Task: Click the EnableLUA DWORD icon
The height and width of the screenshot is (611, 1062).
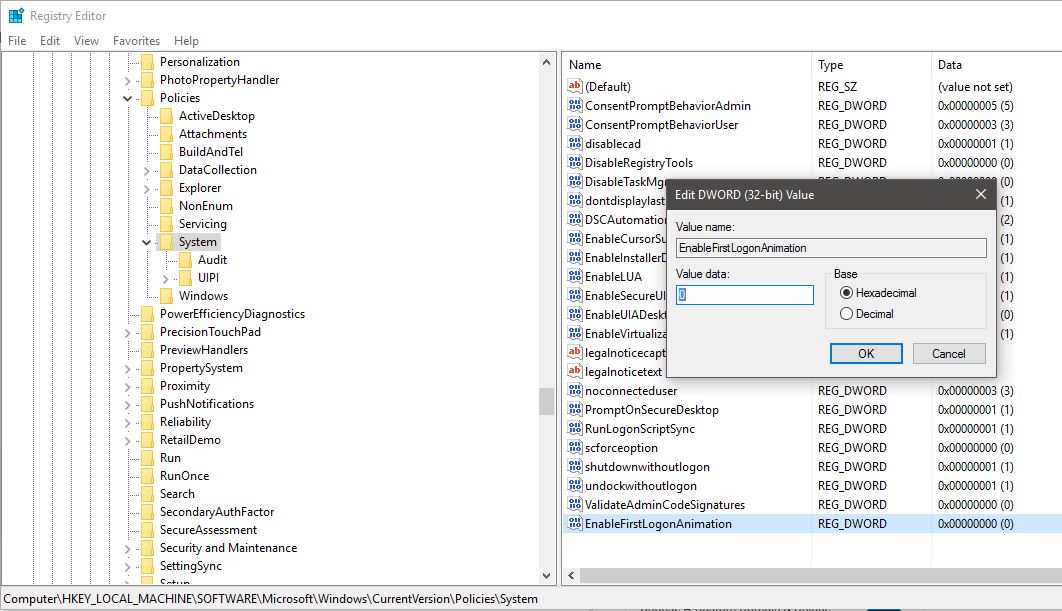Action: (x=574, y=276)
